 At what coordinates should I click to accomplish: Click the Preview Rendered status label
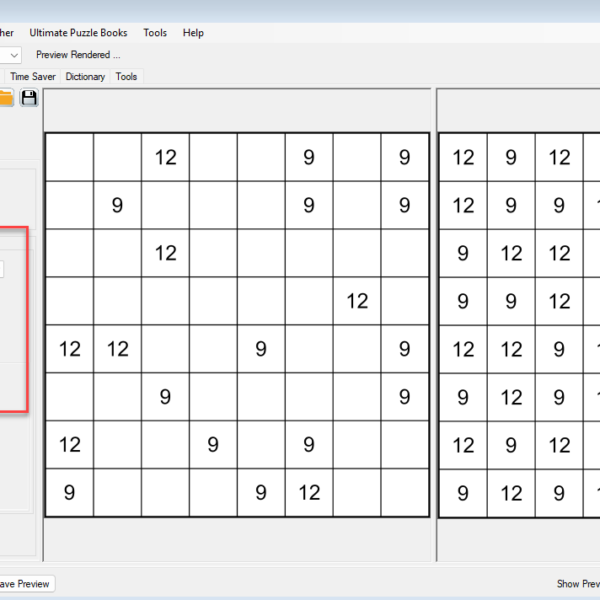[78, 55]
